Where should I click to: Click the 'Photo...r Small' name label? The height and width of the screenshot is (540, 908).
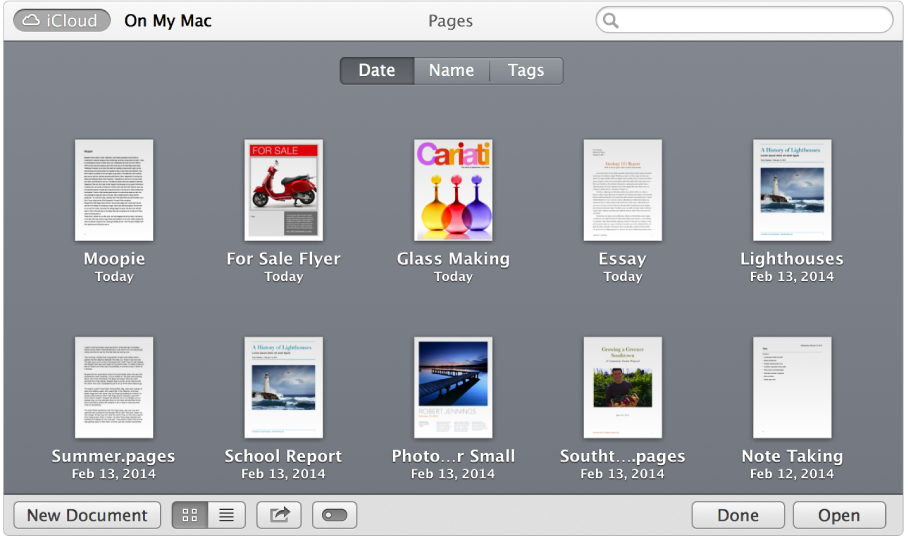pyautogui.click(x=453, y=456)
